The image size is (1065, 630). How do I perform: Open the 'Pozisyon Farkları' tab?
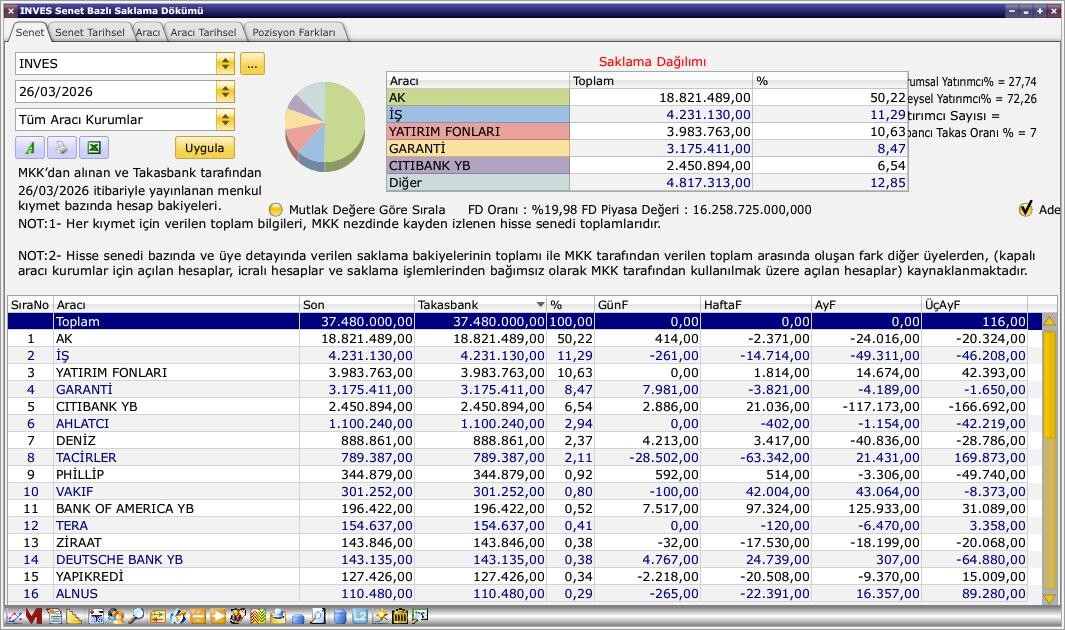click(294, 32)
